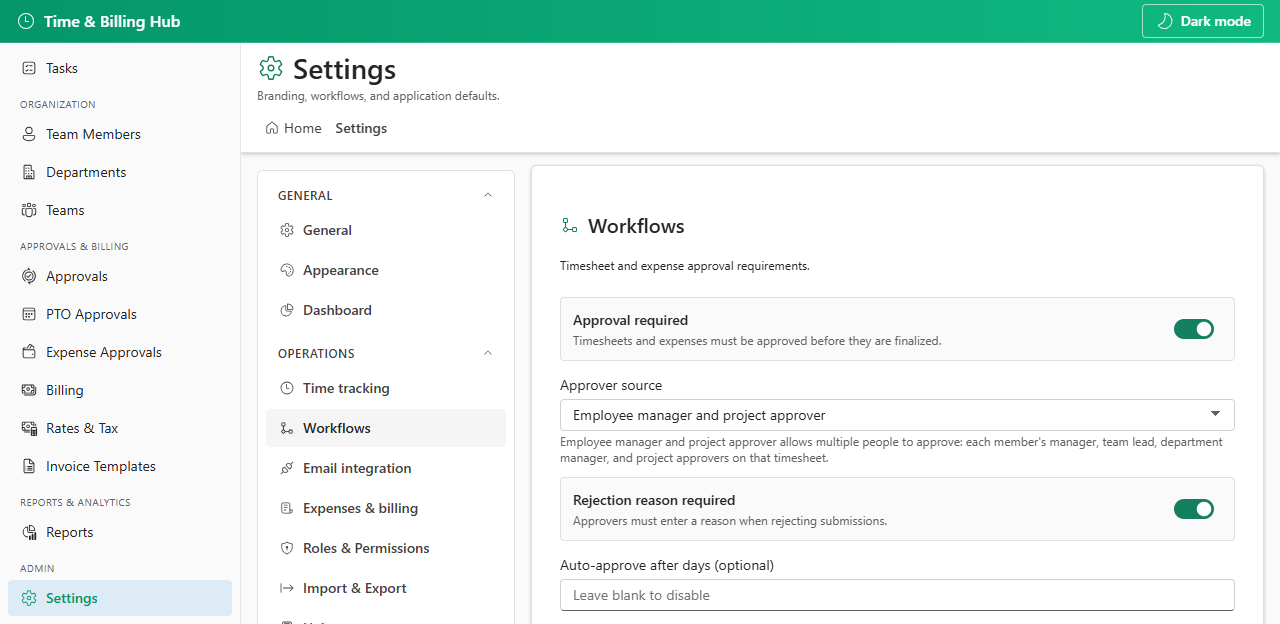Click the PTO Approvals calendar icon

click(29, 314)
